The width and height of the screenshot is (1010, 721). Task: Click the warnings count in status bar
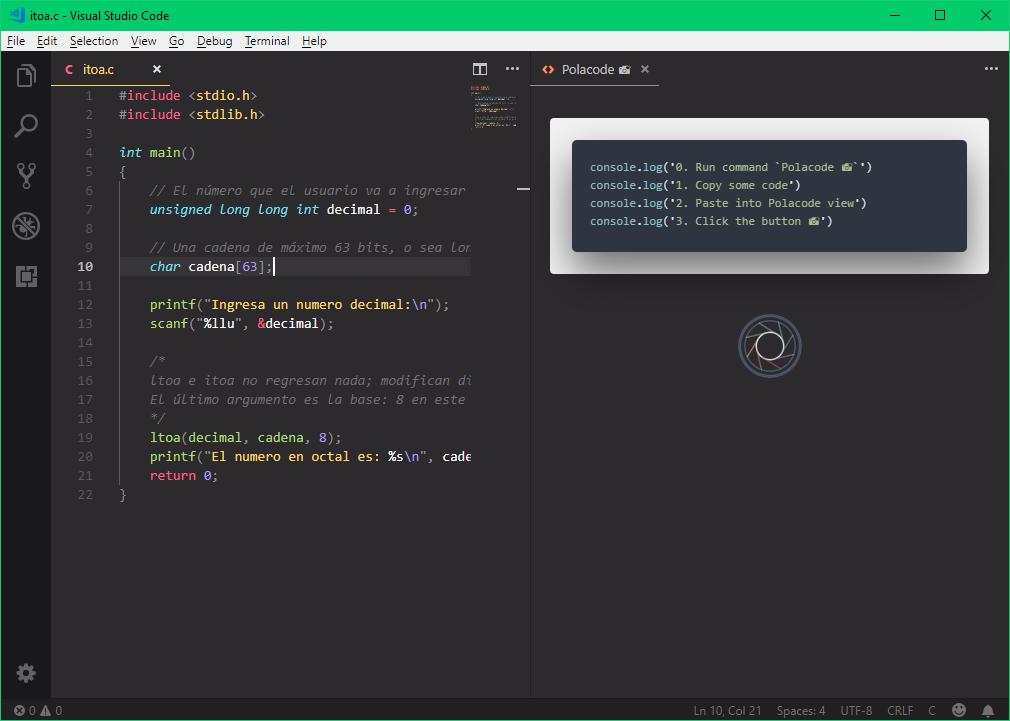pos(52,711)
